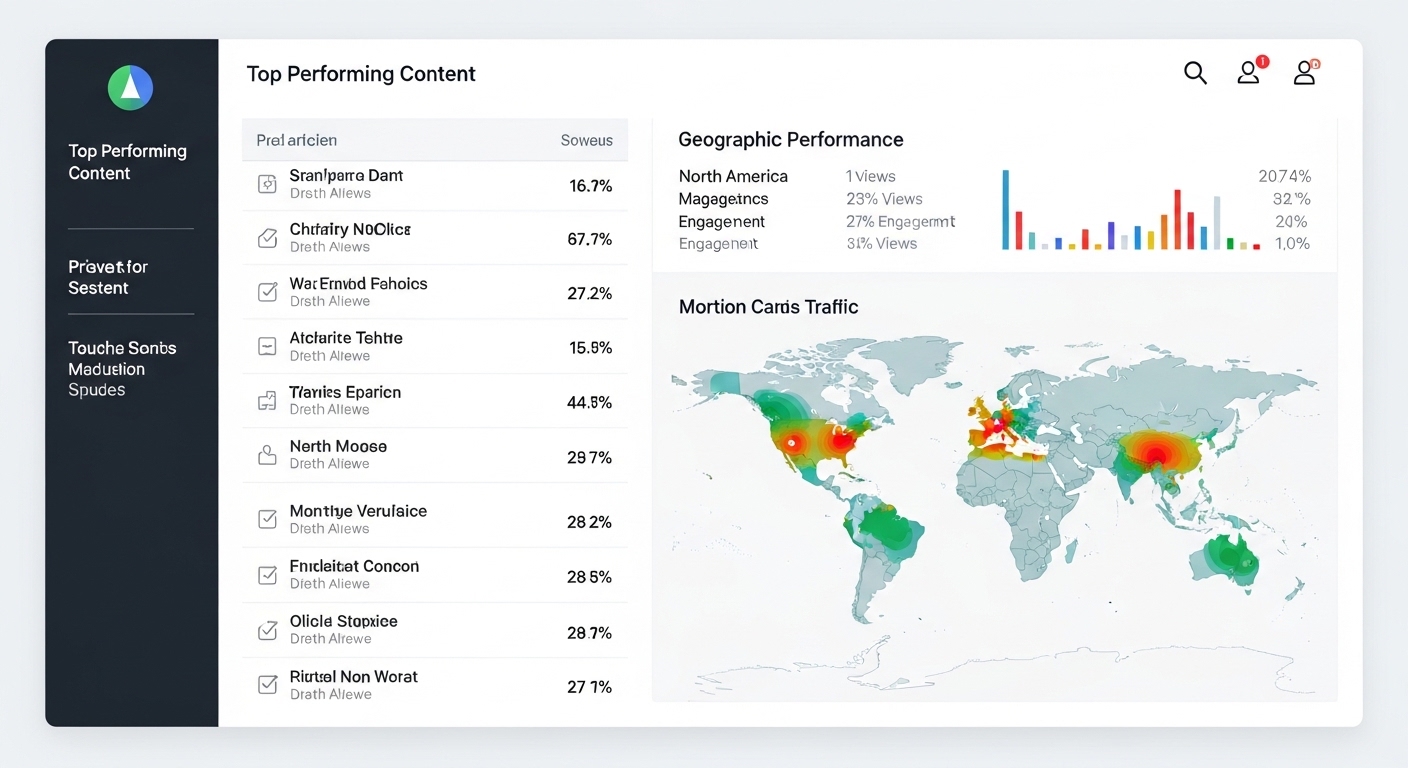Click the 31% Views value
Viewport: 1408px width, 768px height.
[882, 244]
